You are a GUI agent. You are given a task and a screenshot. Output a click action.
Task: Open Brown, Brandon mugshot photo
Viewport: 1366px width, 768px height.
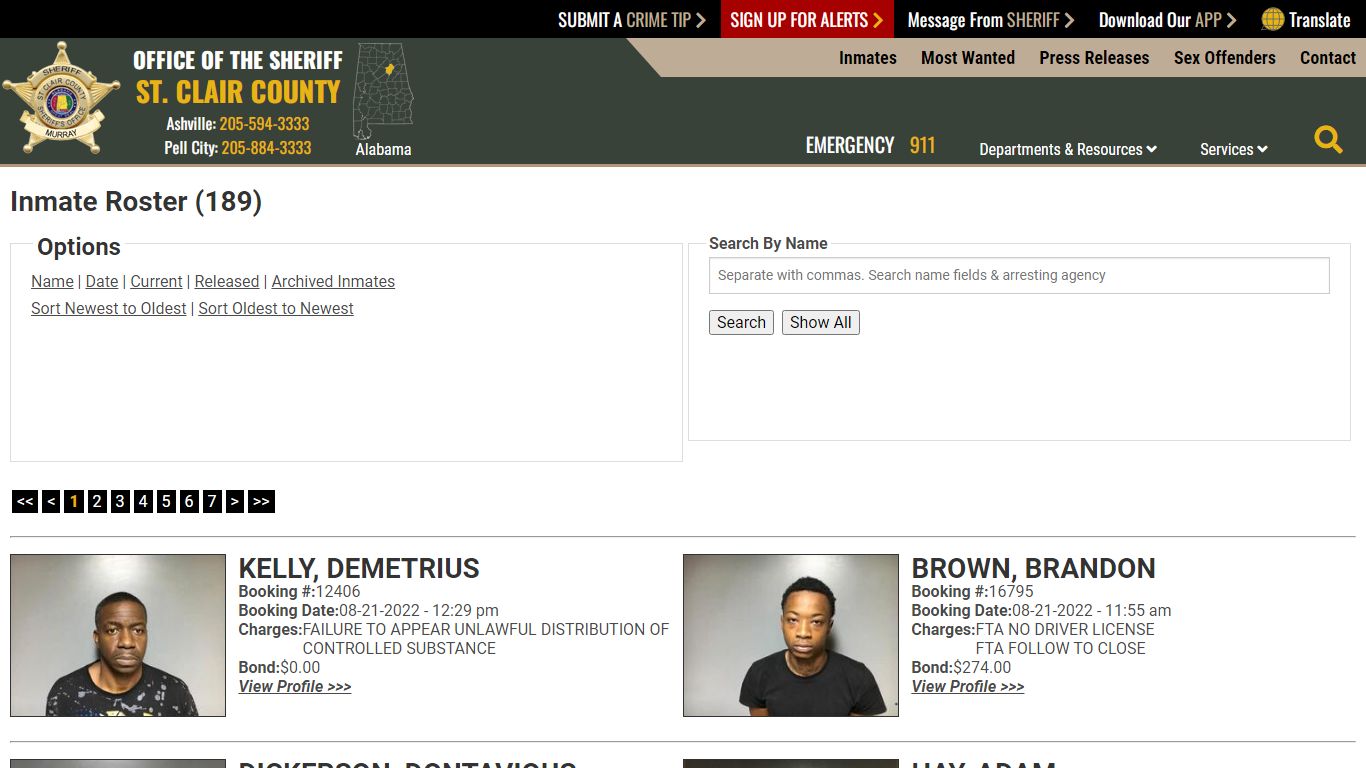(x=791, y=636)
